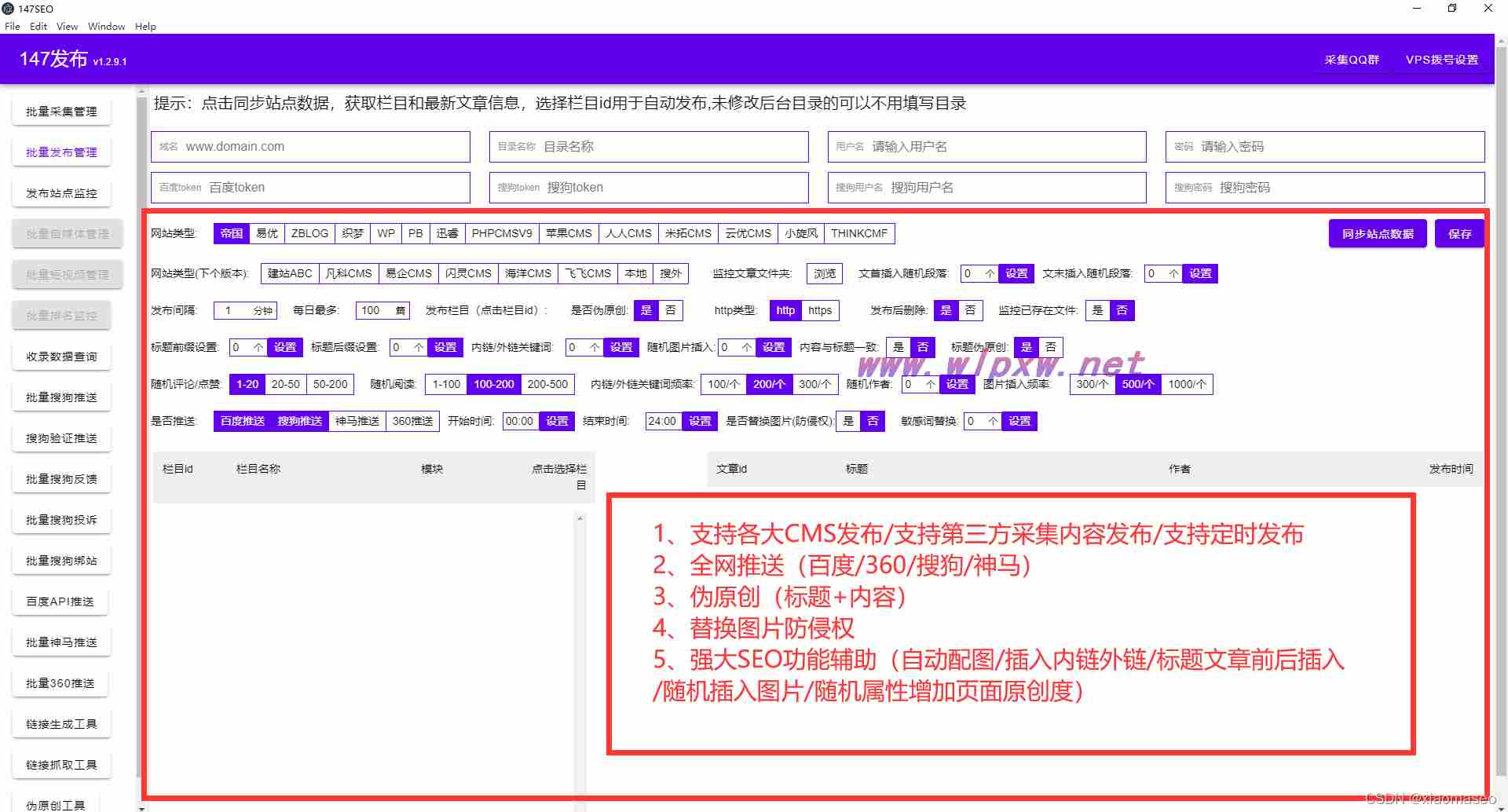
Task: Click 设置 for 文末插入随机段落
Action: coord(1200,273)
